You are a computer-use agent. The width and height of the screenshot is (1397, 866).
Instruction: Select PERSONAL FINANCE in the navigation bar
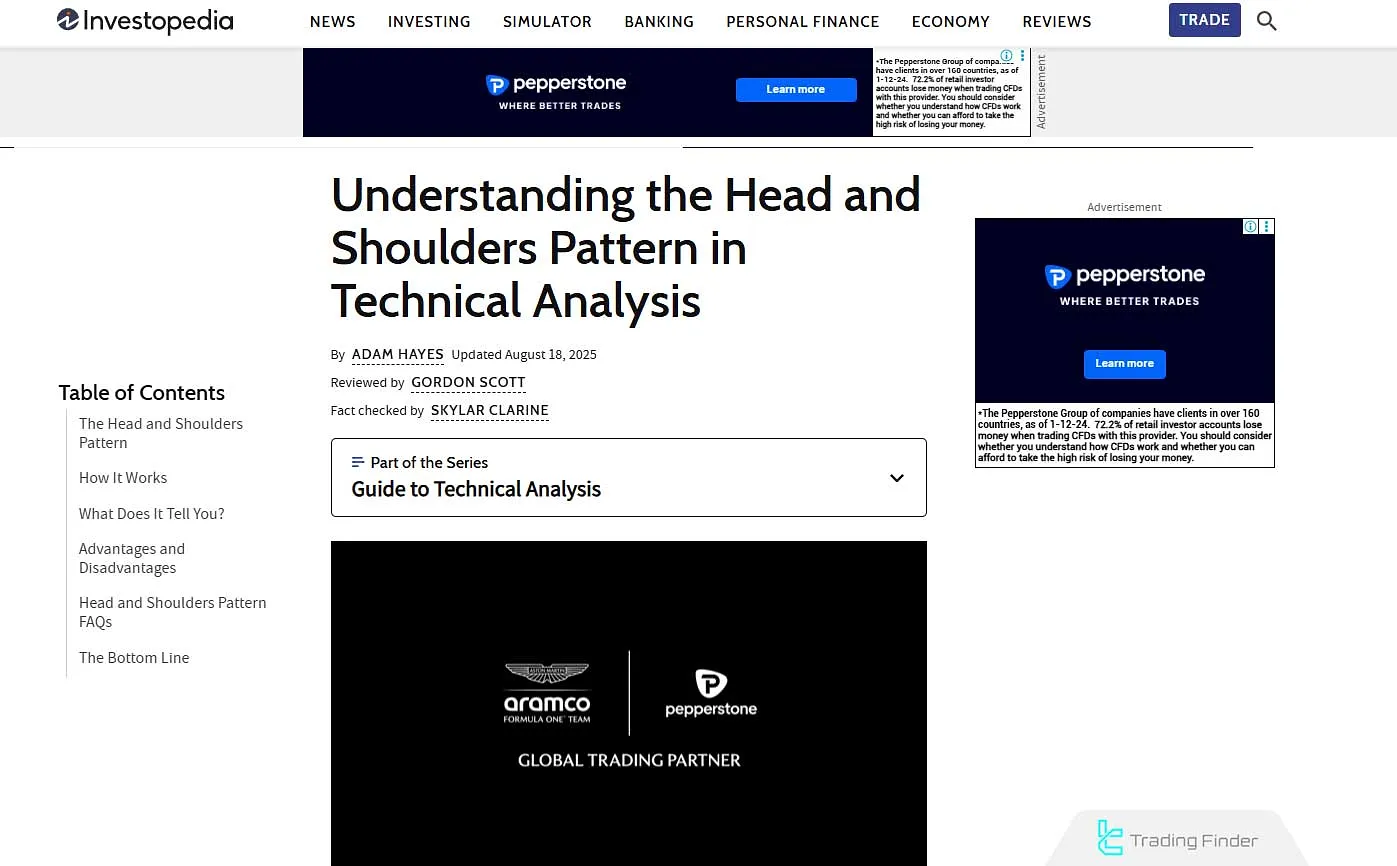803,21
